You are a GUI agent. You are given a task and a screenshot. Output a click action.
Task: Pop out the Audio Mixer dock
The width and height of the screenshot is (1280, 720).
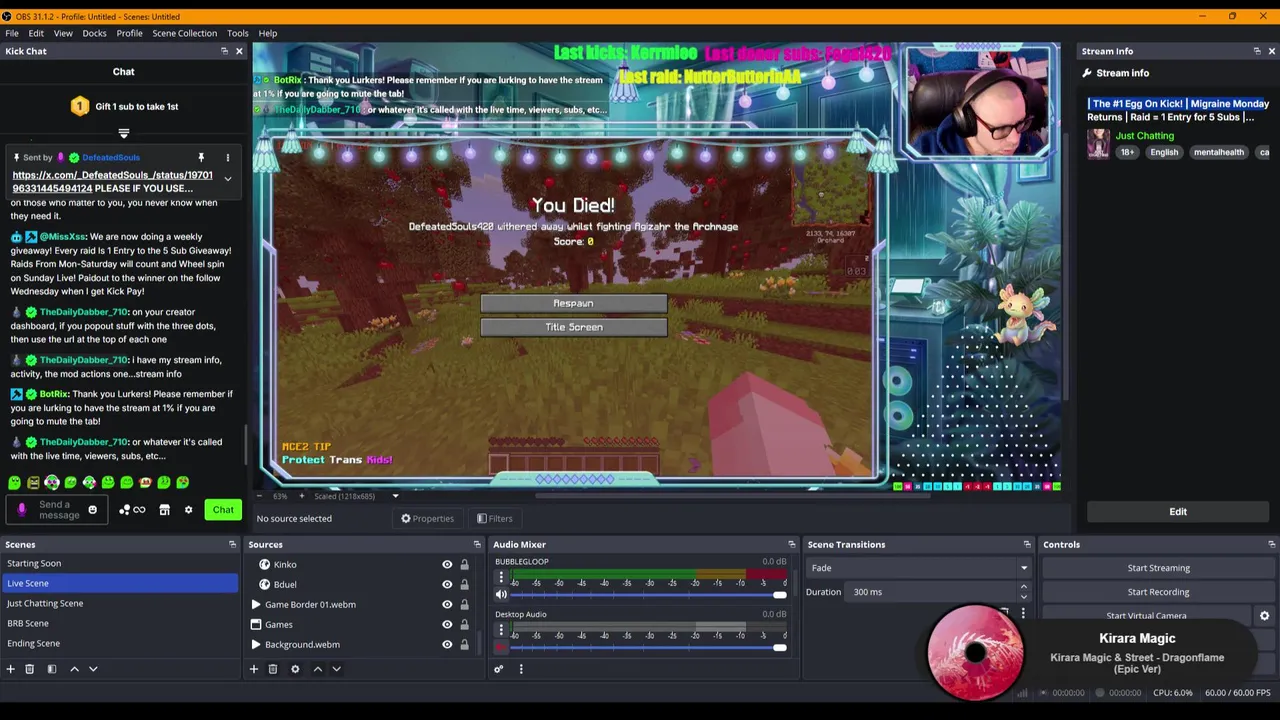pyautogui.click(x=791, y=545)
